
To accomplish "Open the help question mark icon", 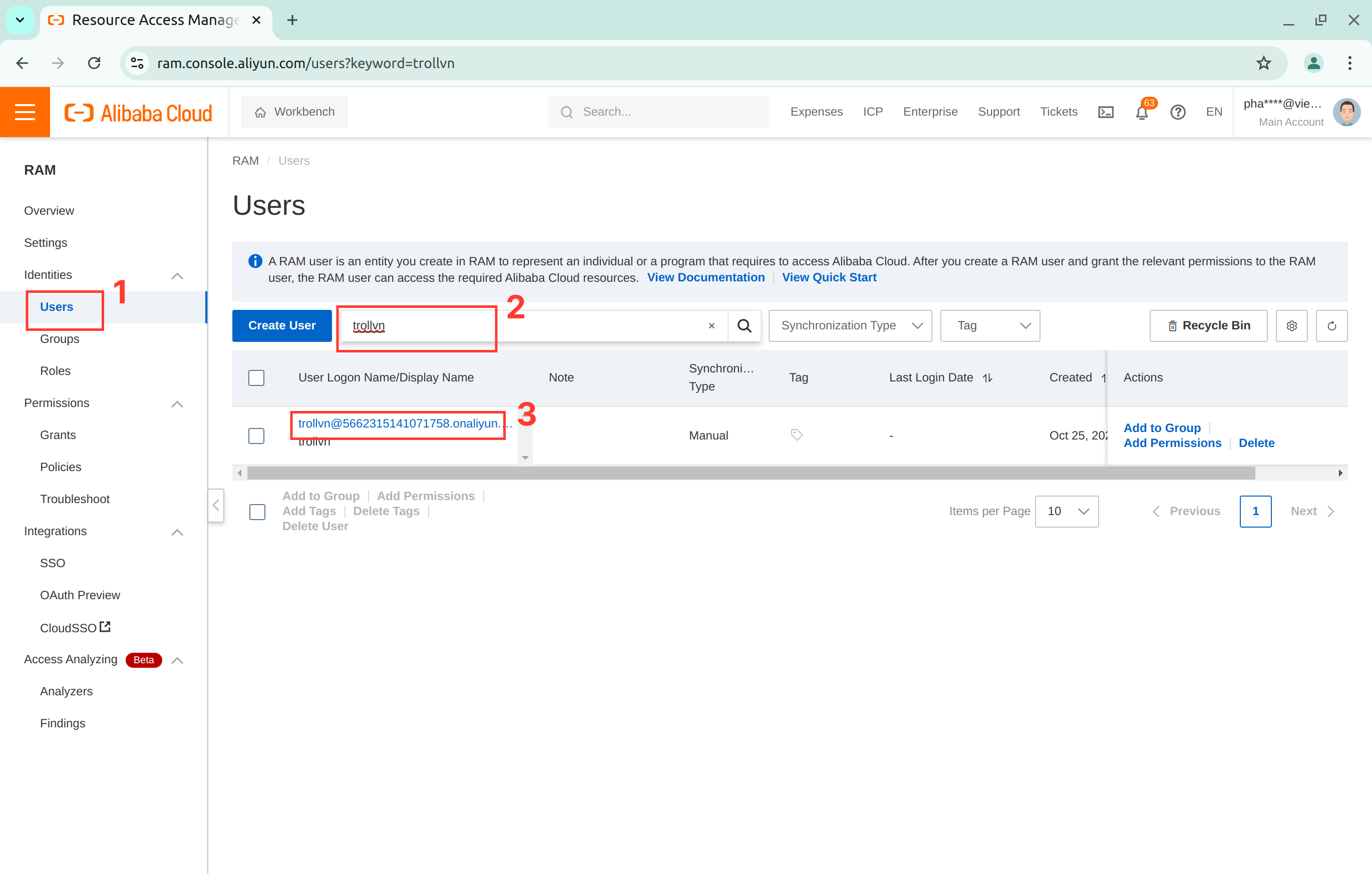I will click(1178, 112).
